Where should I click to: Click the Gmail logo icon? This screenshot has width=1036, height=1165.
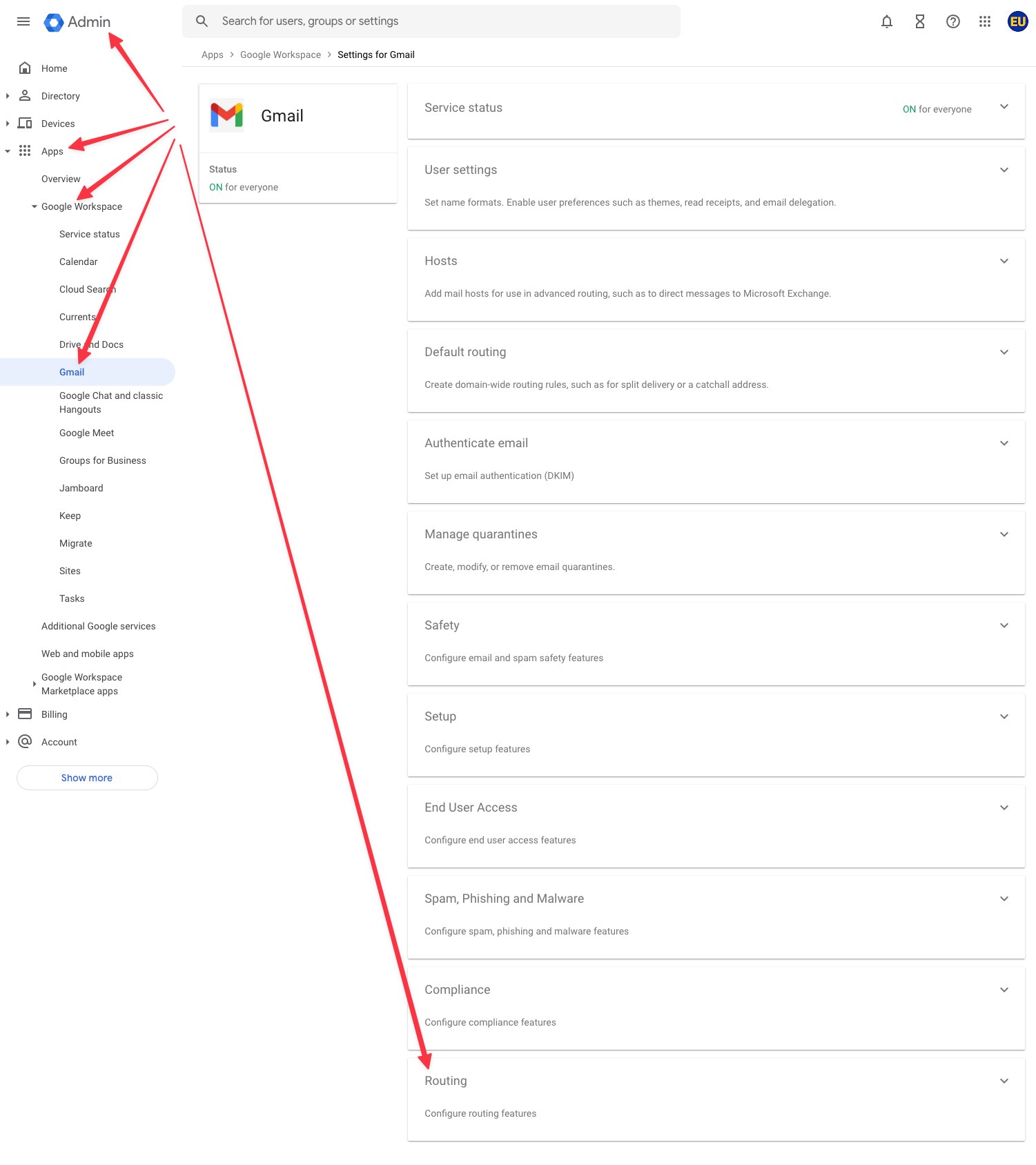click(x=227, y=115)
